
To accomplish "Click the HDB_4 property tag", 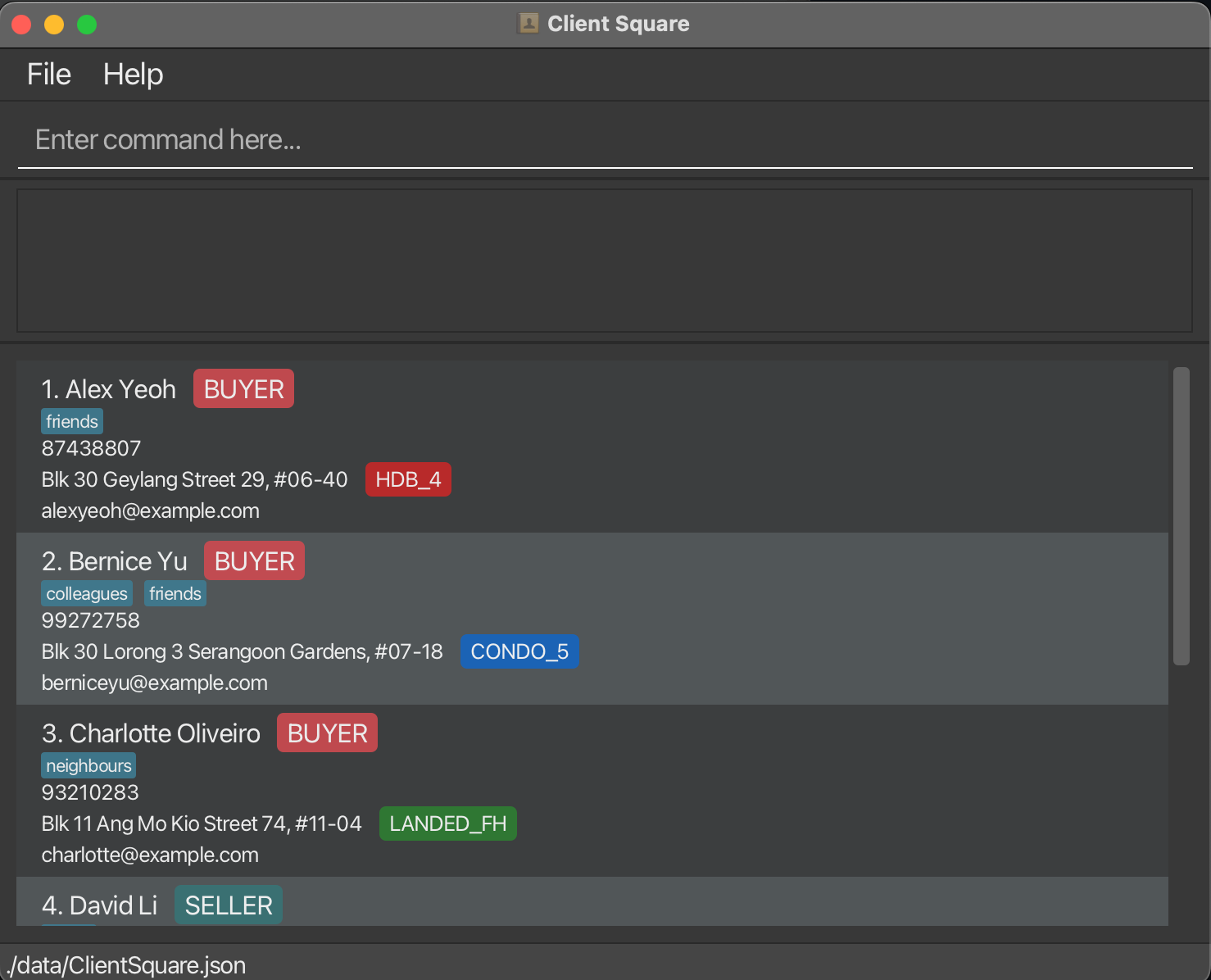I will click(x=408, y=479).
